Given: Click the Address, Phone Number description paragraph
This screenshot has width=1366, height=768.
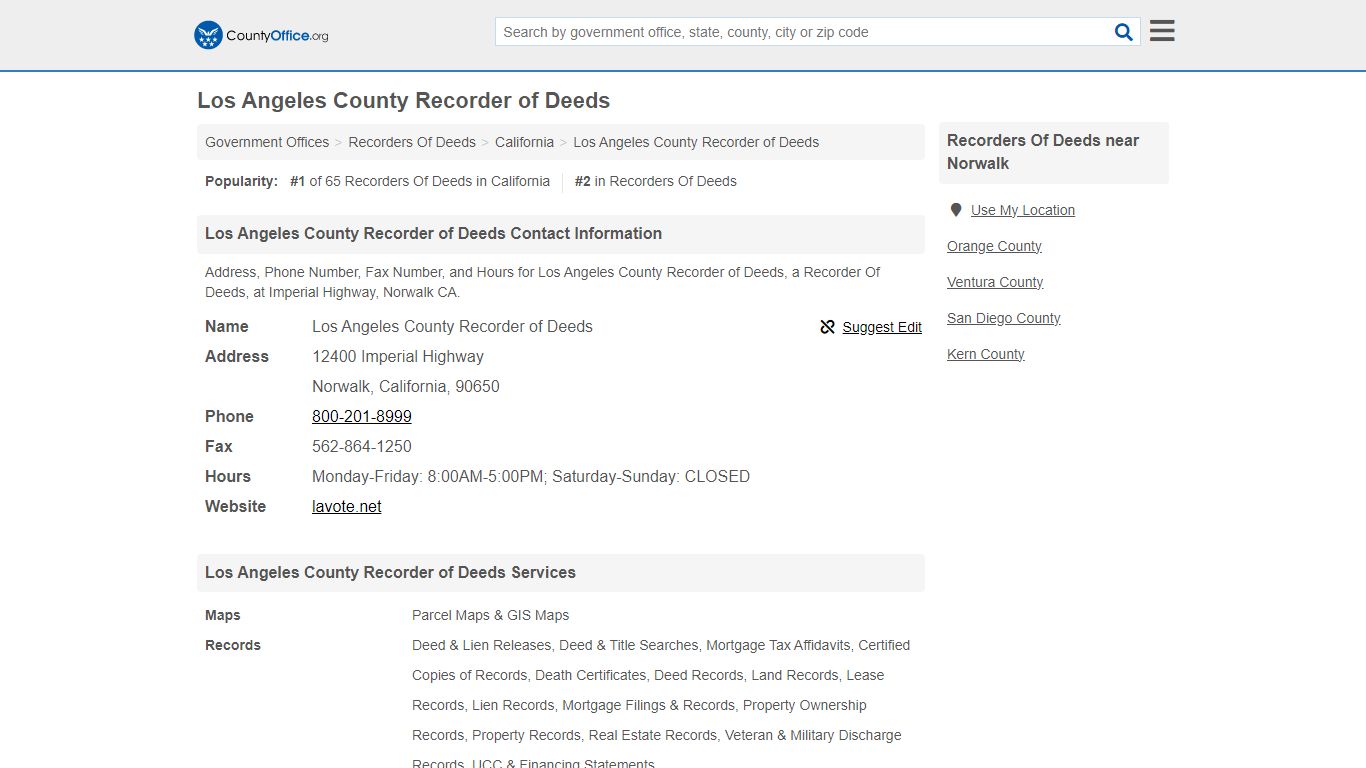Looking at the screenshot, I should click(x=542, y=282).
